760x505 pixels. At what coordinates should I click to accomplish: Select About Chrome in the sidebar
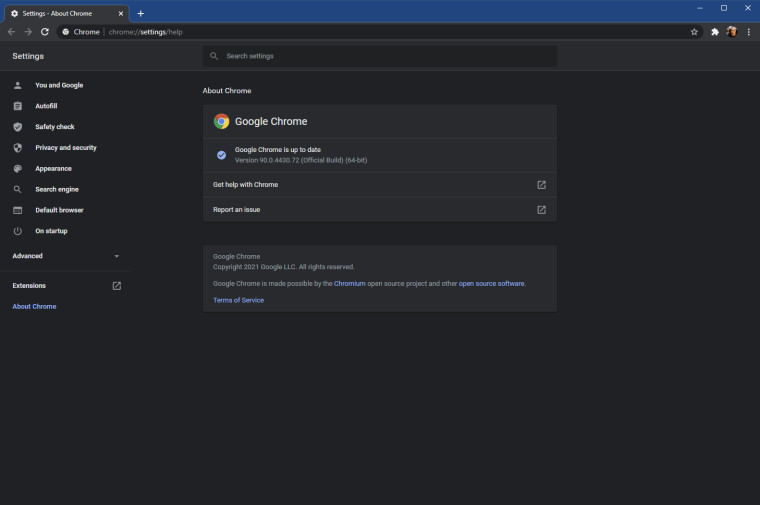pyautogui.click(x=34, y=307)
